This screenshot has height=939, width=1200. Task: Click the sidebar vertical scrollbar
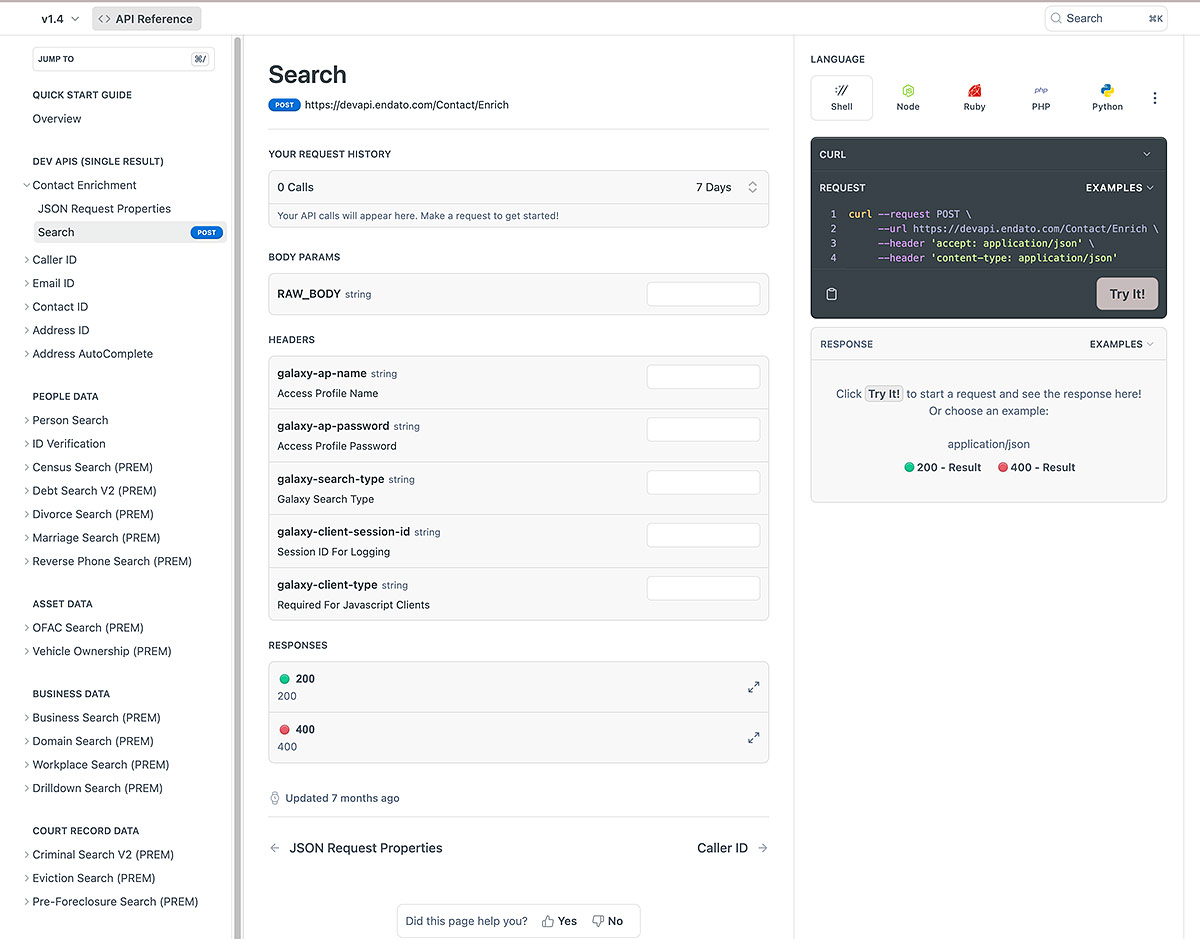point(238,487)
